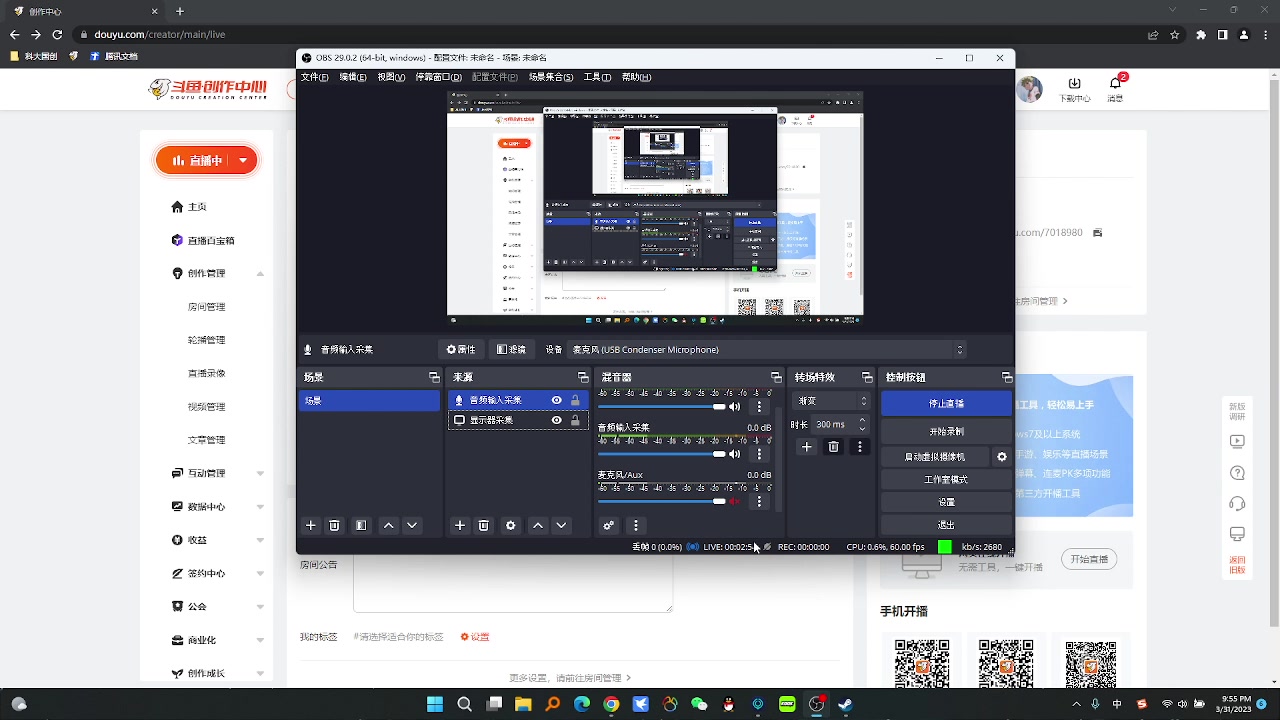
Task: Delete the selected scene with the 场景 panel trash icon
Action: tap(335, 526)
